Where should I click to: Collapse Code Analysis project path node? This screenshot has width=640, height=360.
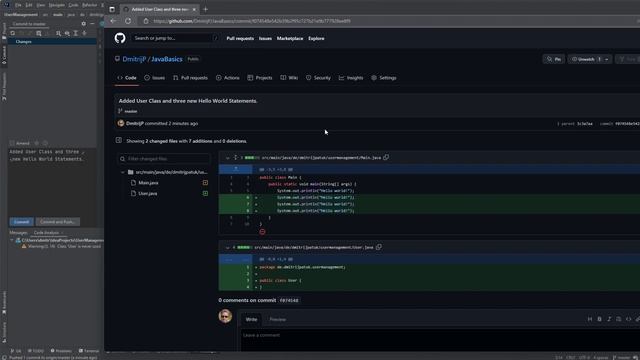(x=12, y=240)
